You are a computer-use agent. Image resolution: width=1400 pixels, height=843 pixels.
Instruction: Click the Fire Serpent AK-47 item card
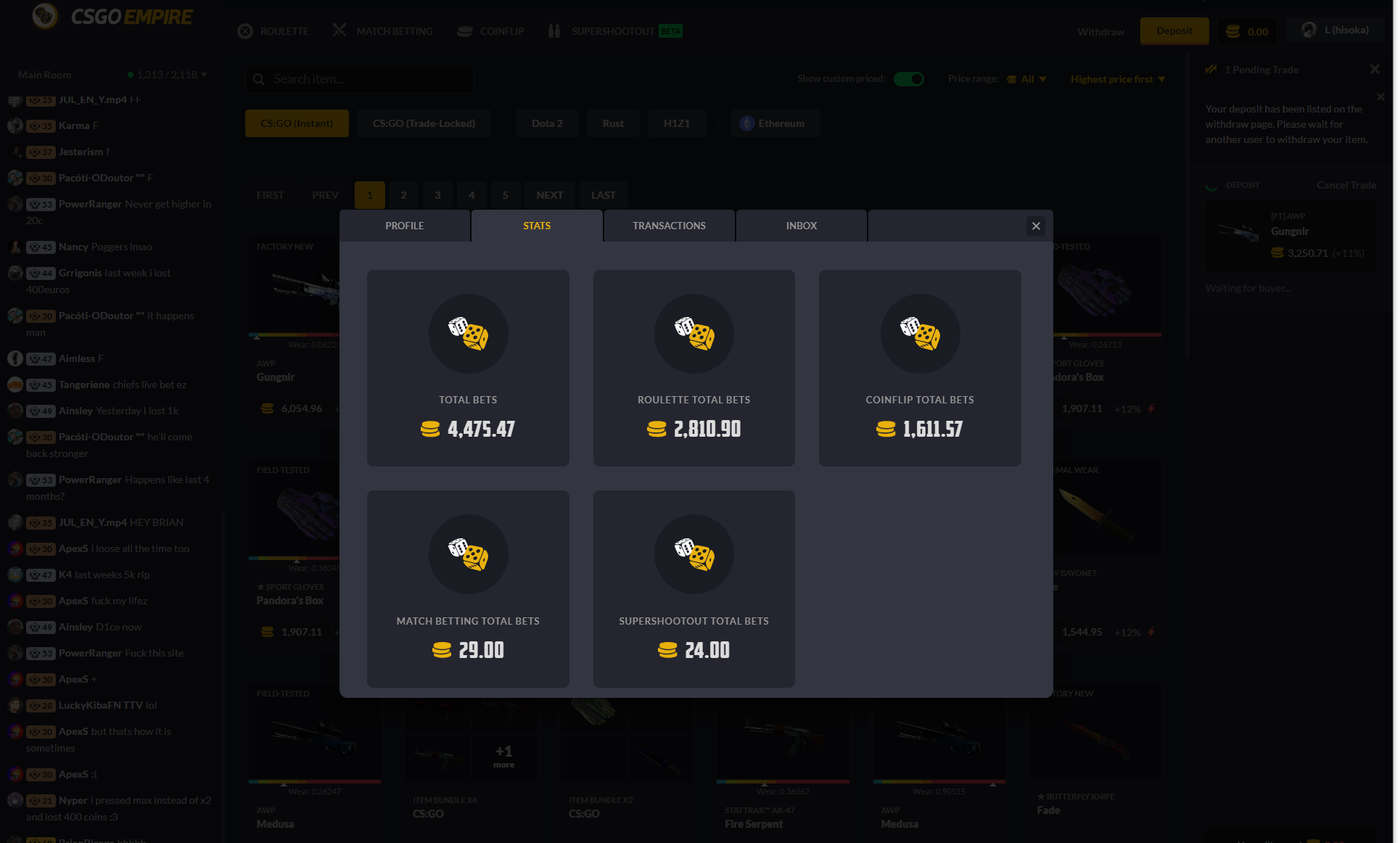(x=783, y=762)
